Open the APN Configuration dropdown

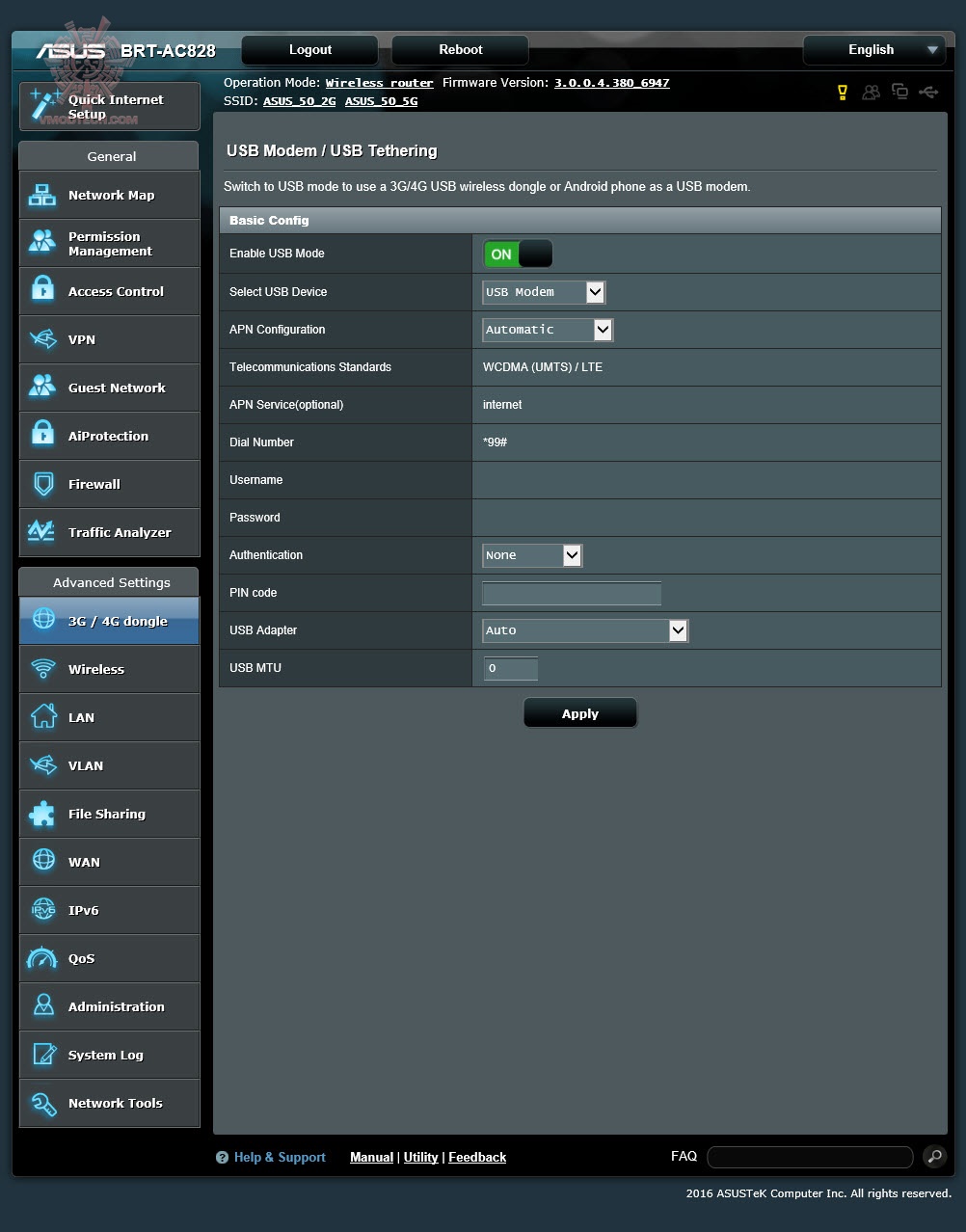point(548,330)
